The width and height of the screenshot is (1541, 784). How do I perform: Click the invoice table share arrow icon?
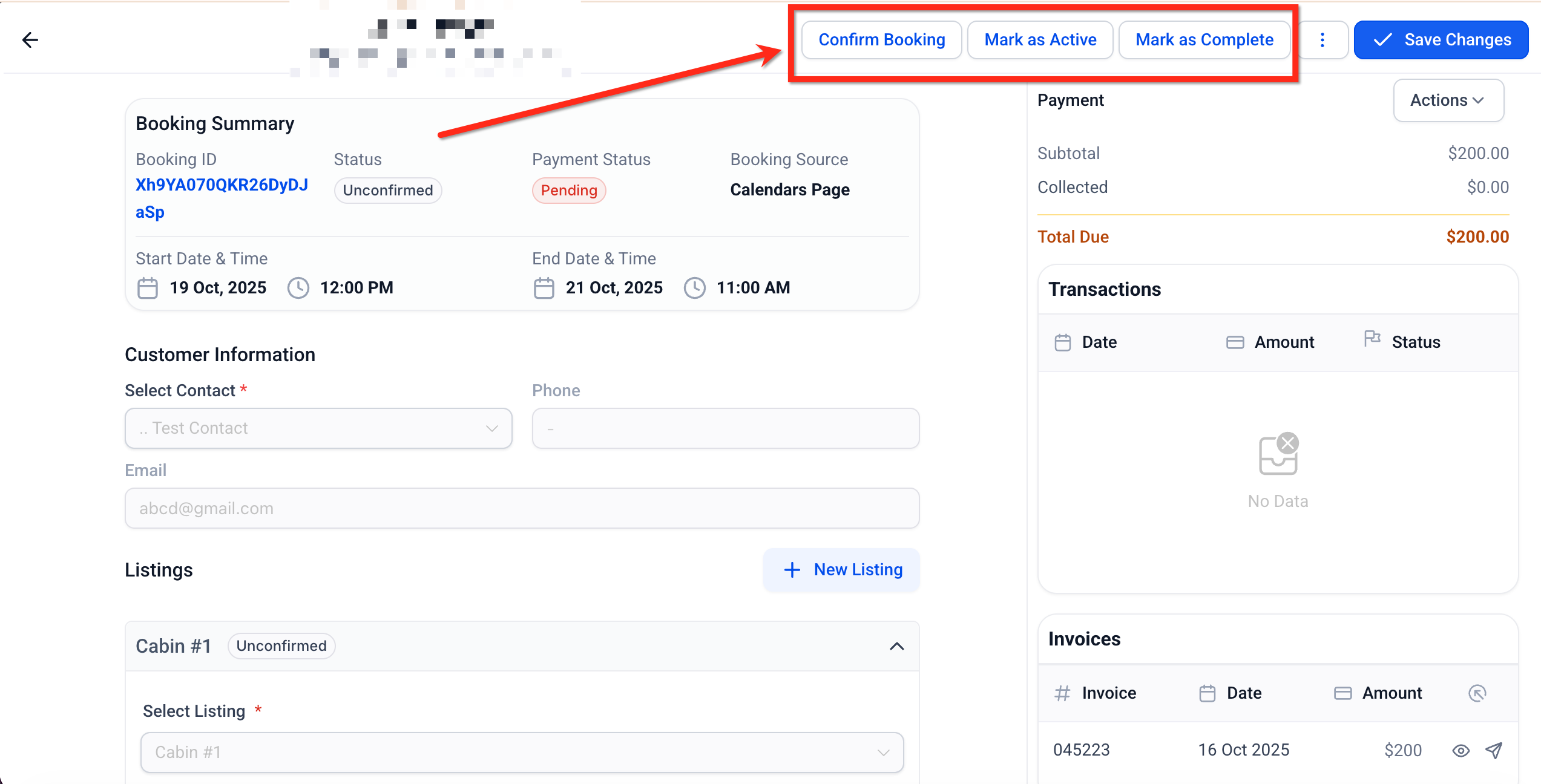pos(1477,693)
